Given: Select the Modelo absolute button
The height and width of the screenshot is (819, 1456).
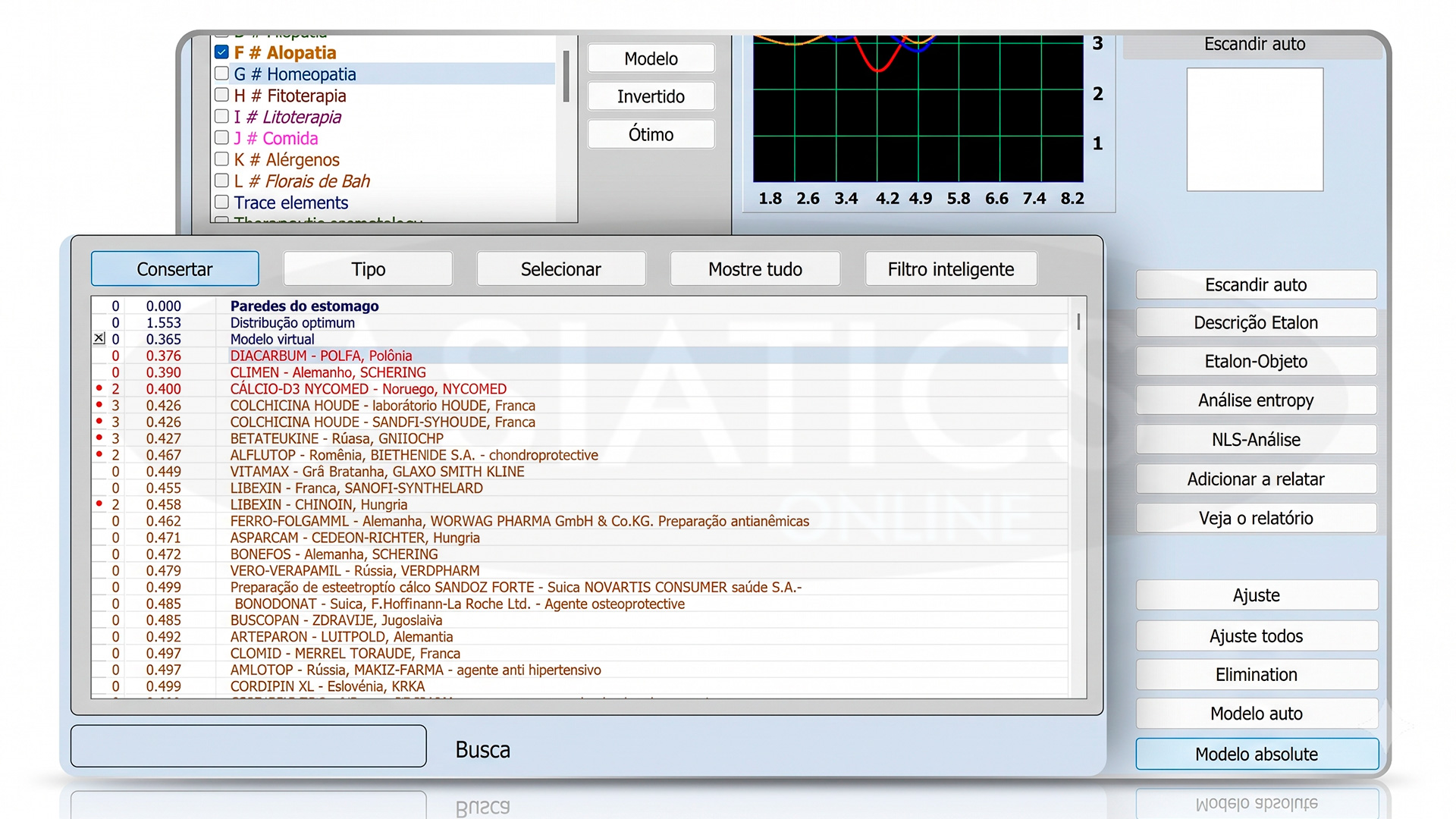Looking at the screenshot, I should click(1257, 755).
